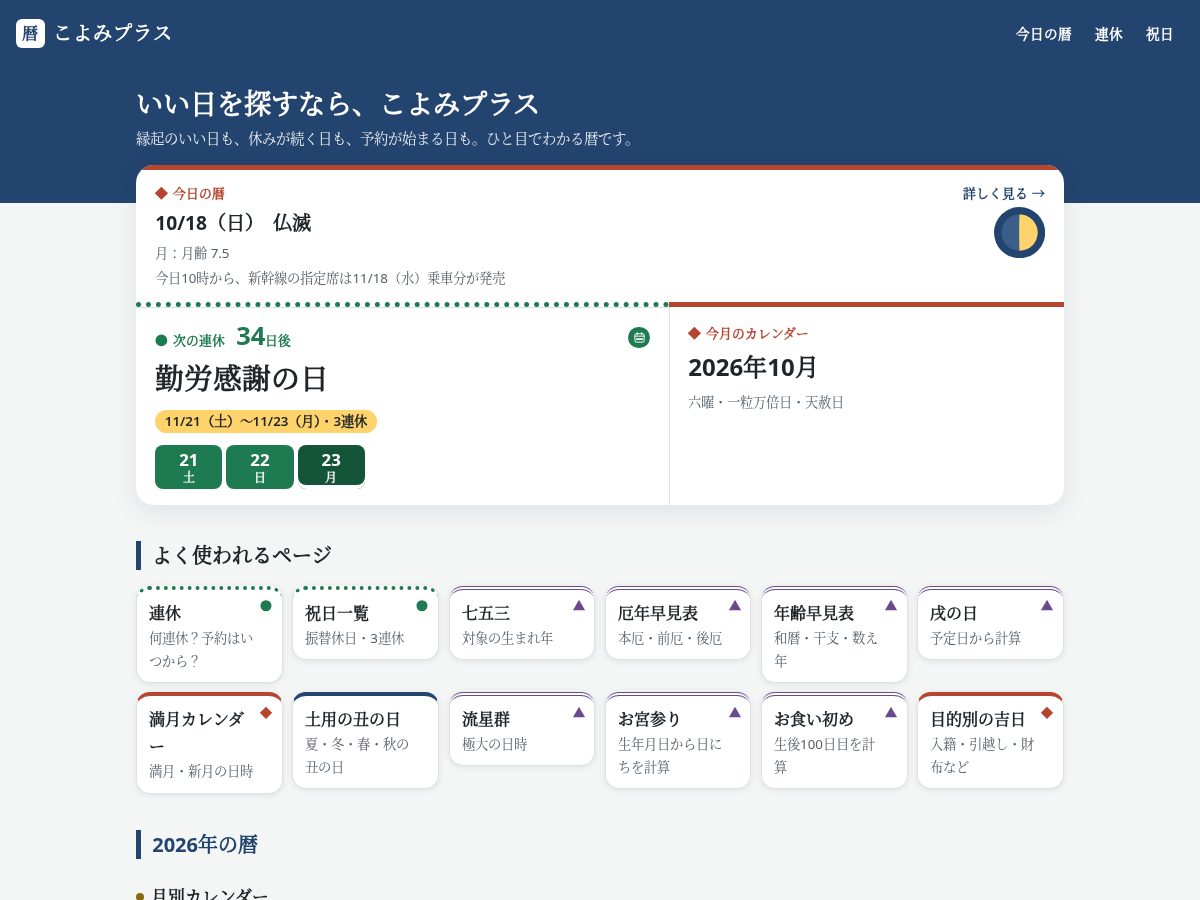Click the purple triangle in the 流星群 card
This screenshot has height=900, width=1200.
click(579, 712)
